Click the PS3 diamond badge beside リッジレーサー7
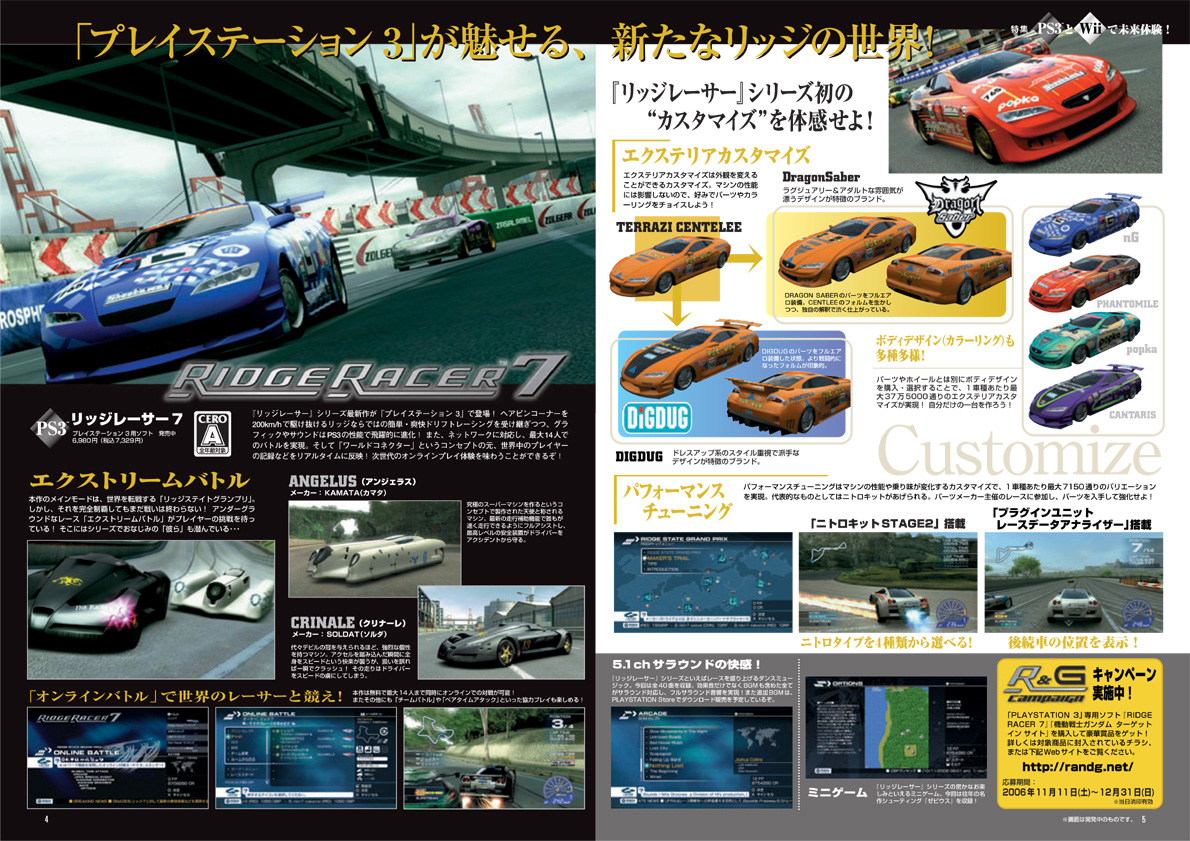The height and width of the screenshot is (841, 1190). [x=51, y=428]
